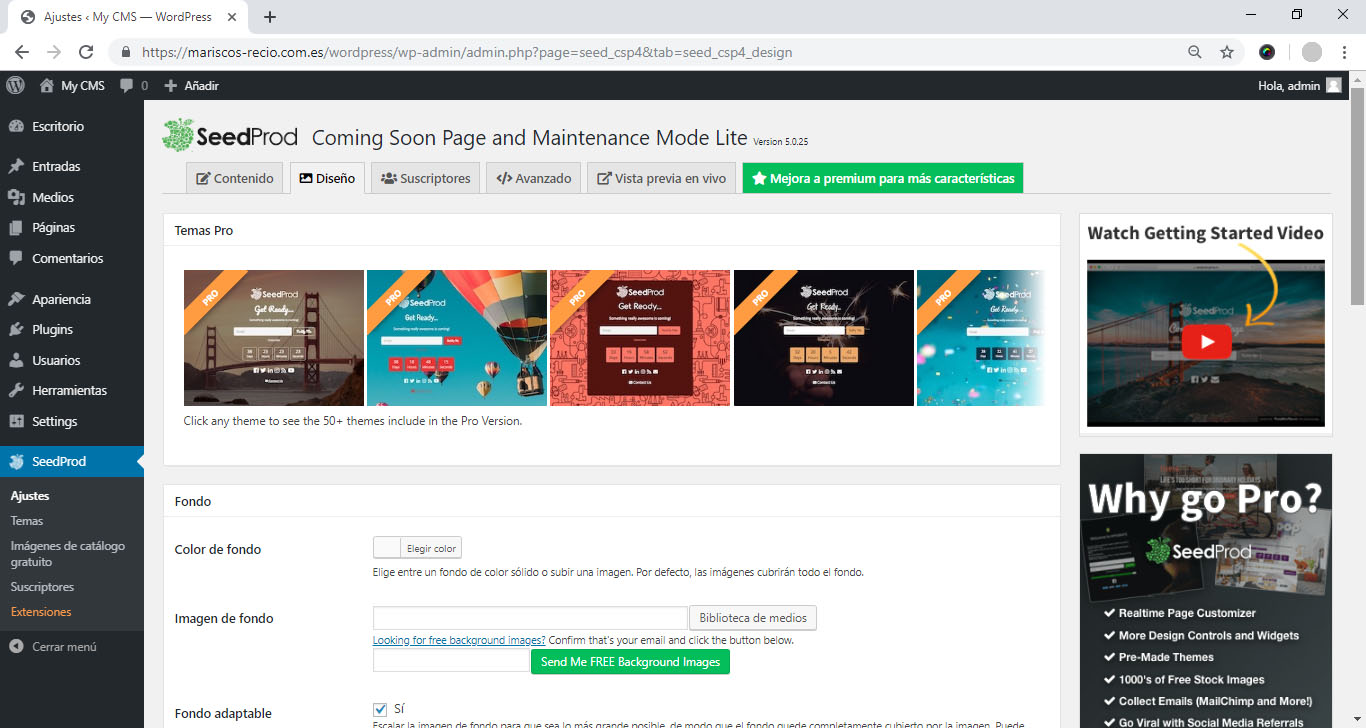Viewport: 1366px width, 728px height.
Task: Click email field for free images
Action: 451,661
